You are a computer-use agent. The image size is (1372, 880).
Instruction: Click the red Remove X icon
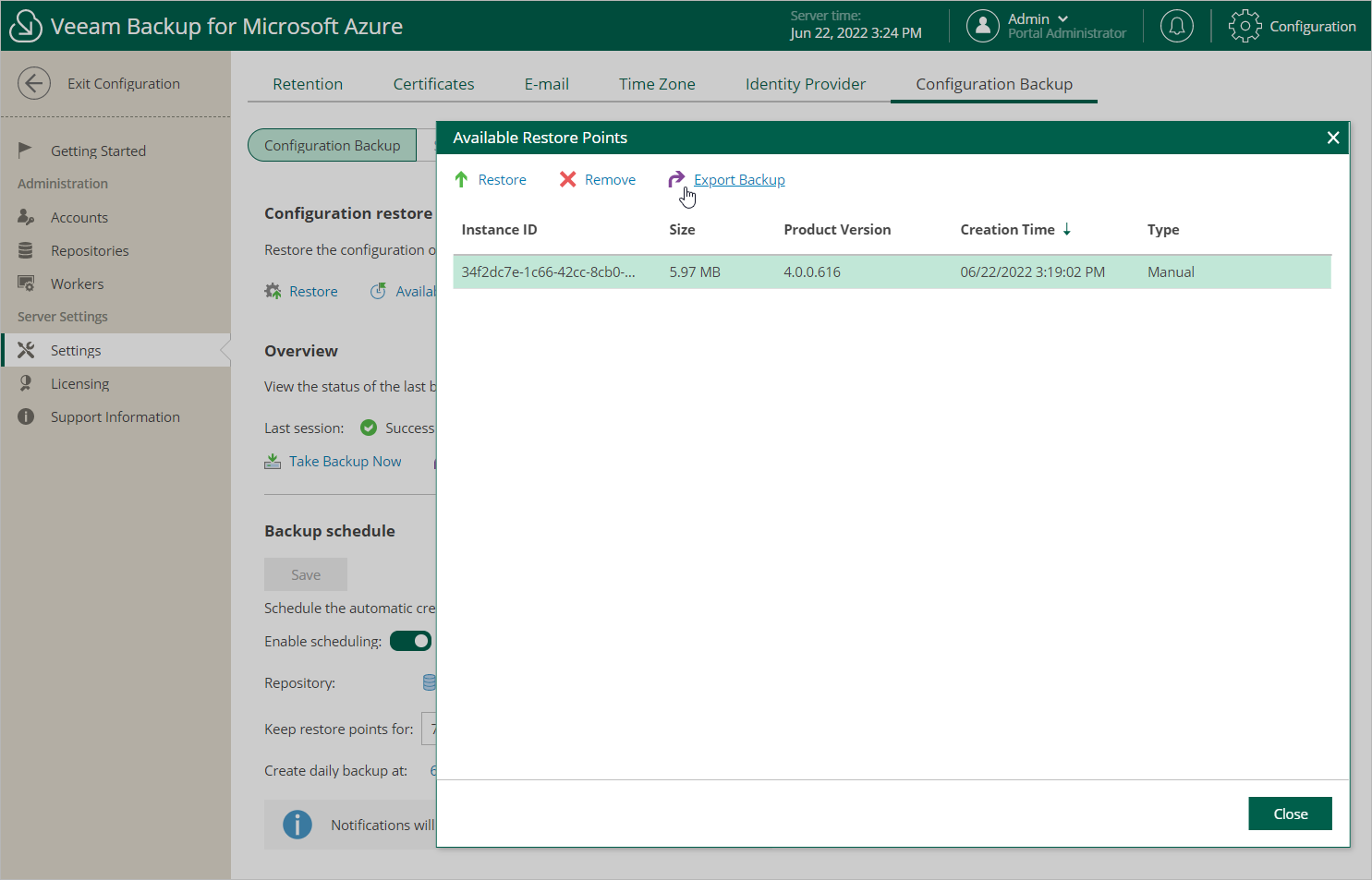pyautogui.click(x=567, y=179)
